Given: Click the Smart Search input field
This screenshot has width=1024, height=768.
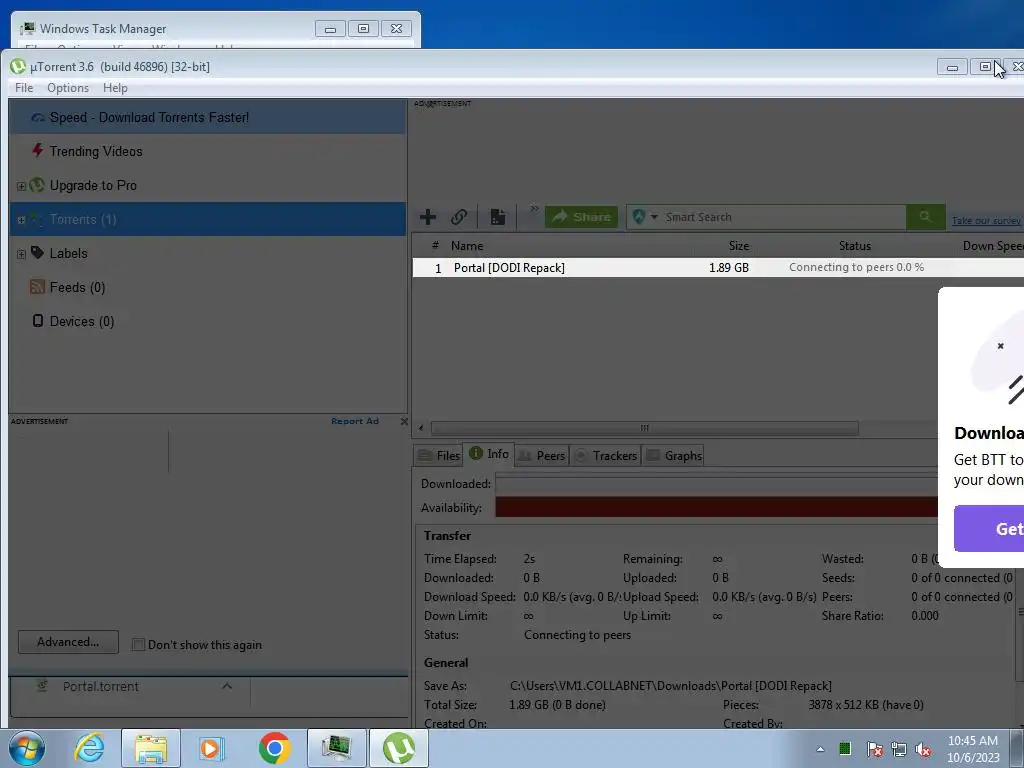Looking at the screenshot, I should pyautogui.click(x=782, y=217).
